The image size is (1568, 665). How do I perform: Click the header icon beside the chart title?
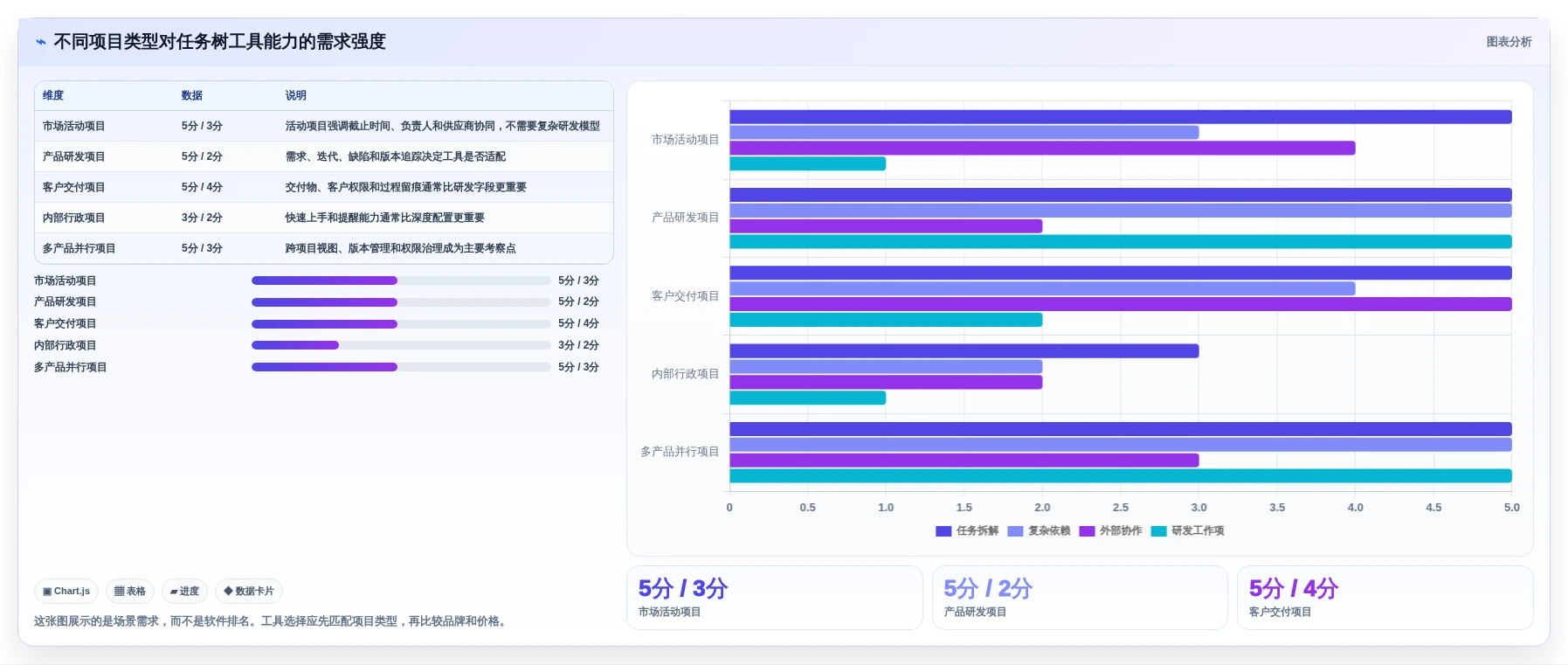(x=41, y=42)
